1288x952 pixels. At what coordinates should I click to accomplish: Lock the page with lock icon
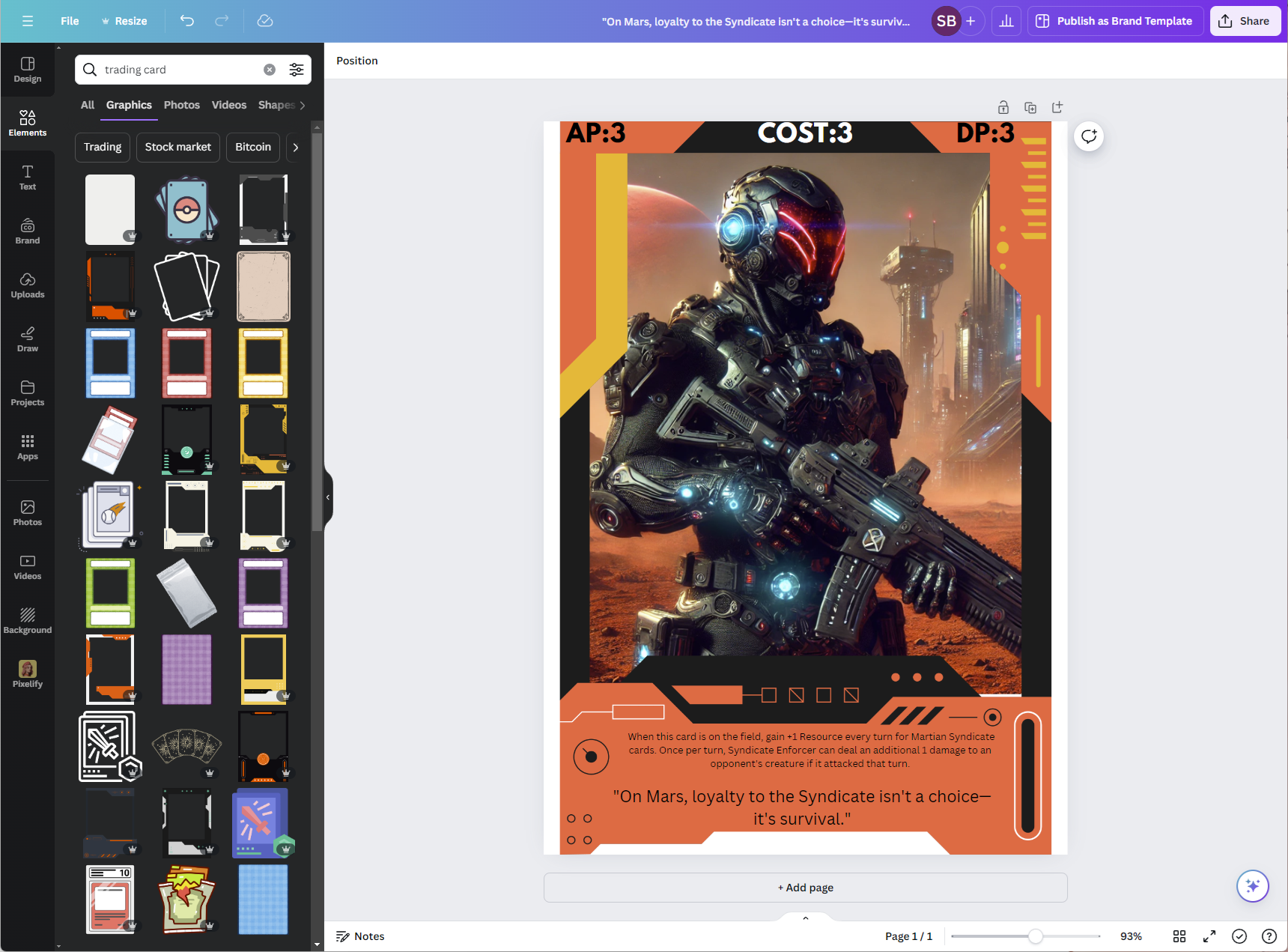pos(1003,107)
